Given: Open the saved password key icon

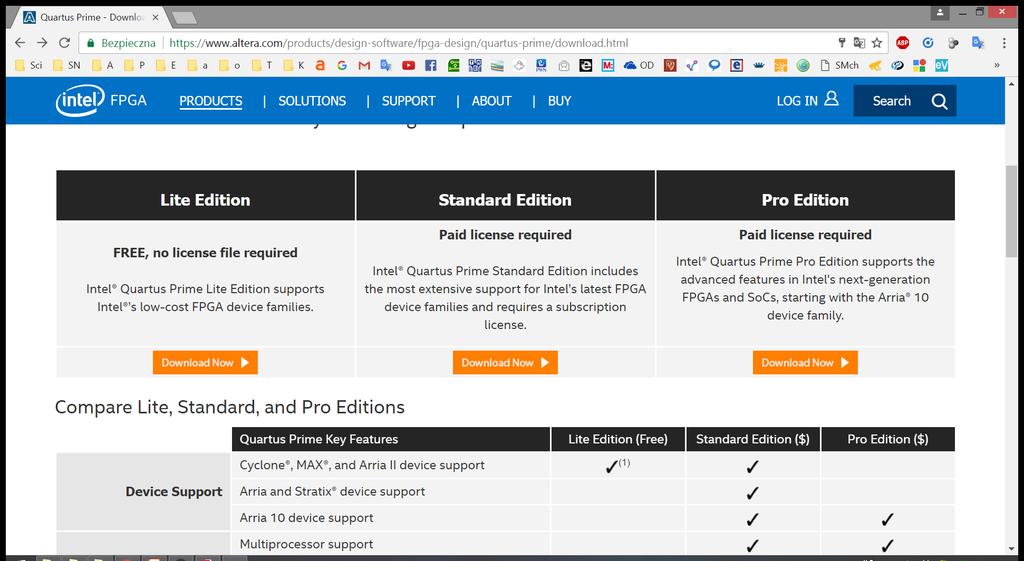Looking at the screenshot, I should [x=842, y=43].
